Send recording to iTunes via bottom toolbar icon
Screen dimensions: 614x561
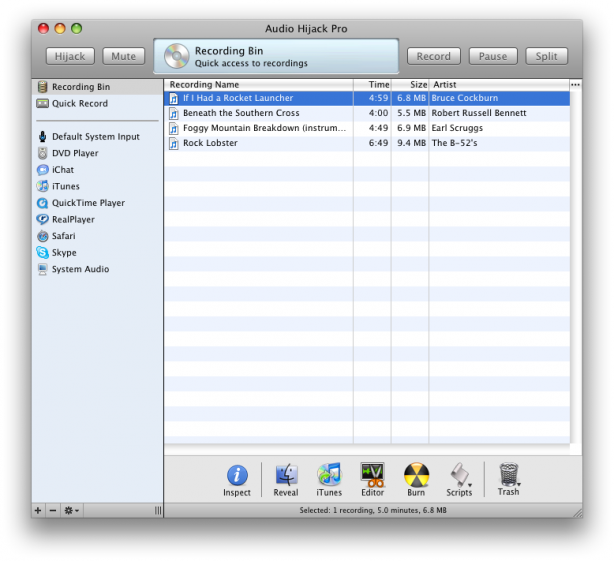(x=329, y=474)
